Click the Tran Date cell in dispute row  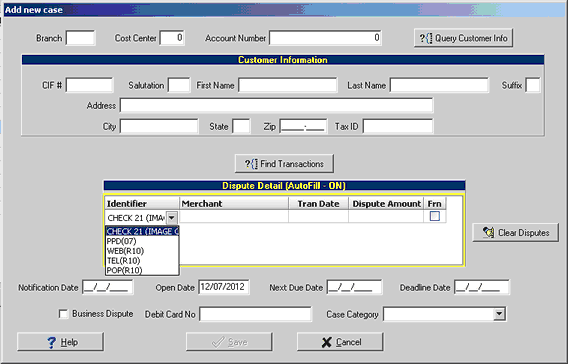click(318, 217)
